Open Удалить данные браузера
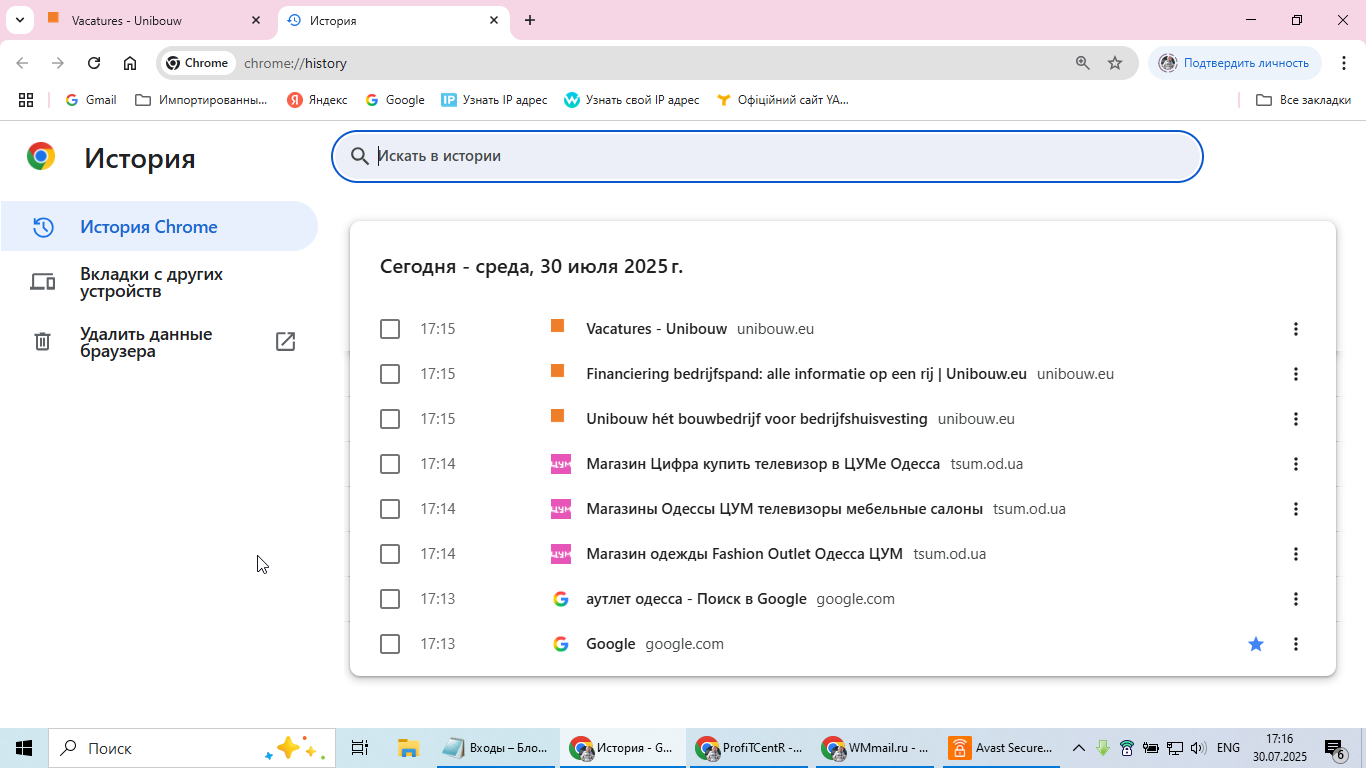The image size is (1366, 768). 159,342
